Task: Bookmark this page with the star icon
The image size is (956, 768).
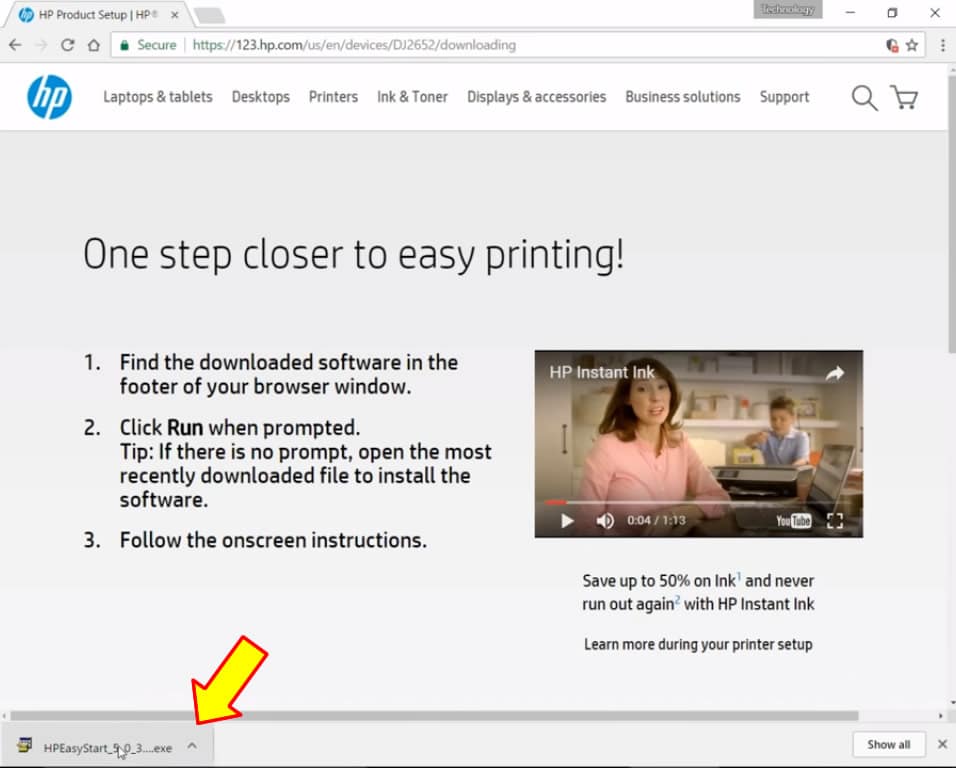Action: click(912, 45)
